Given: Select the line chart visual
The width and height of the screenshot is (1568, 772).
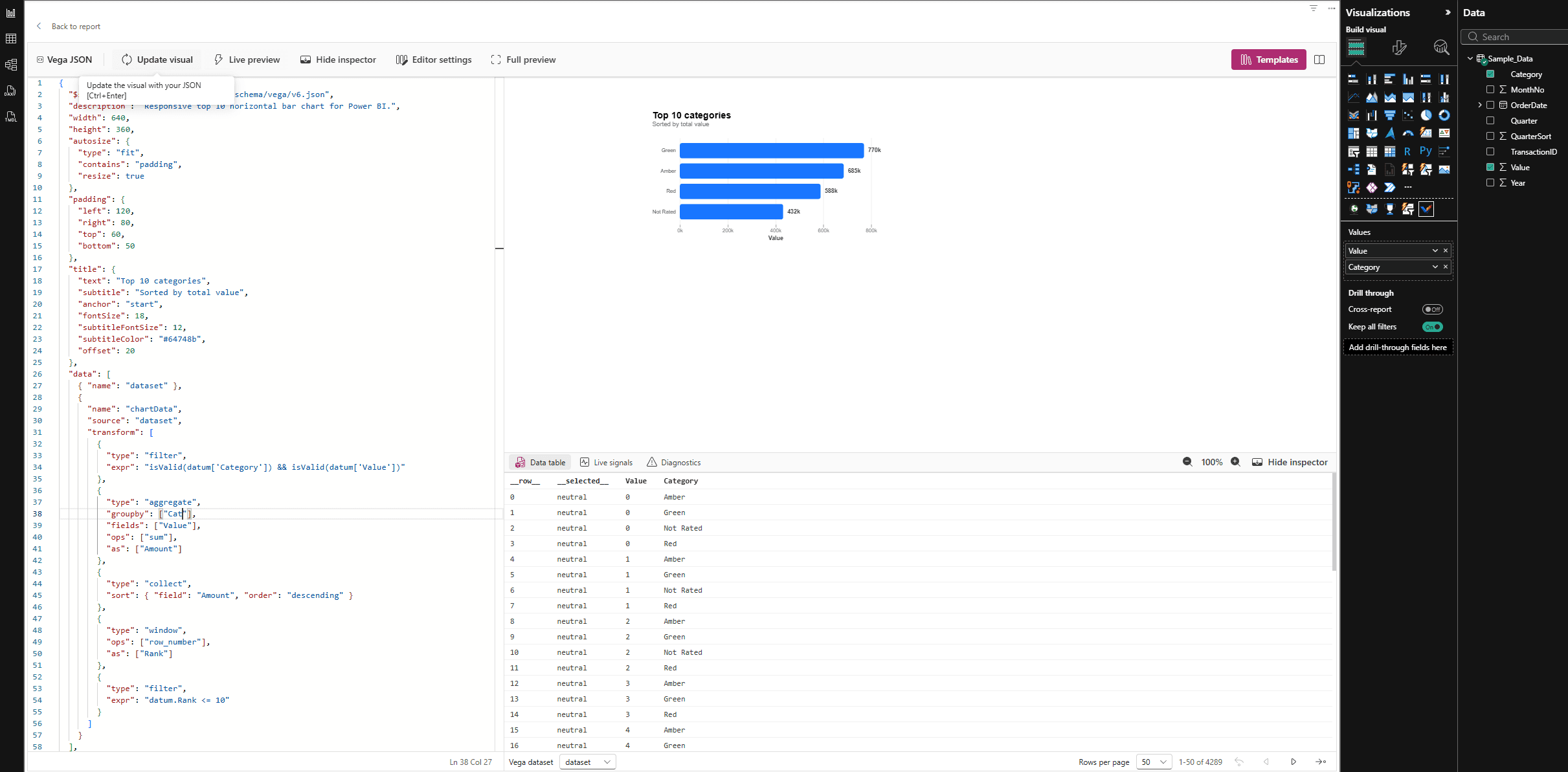Looking at the screenshot, I should 1354,97.
